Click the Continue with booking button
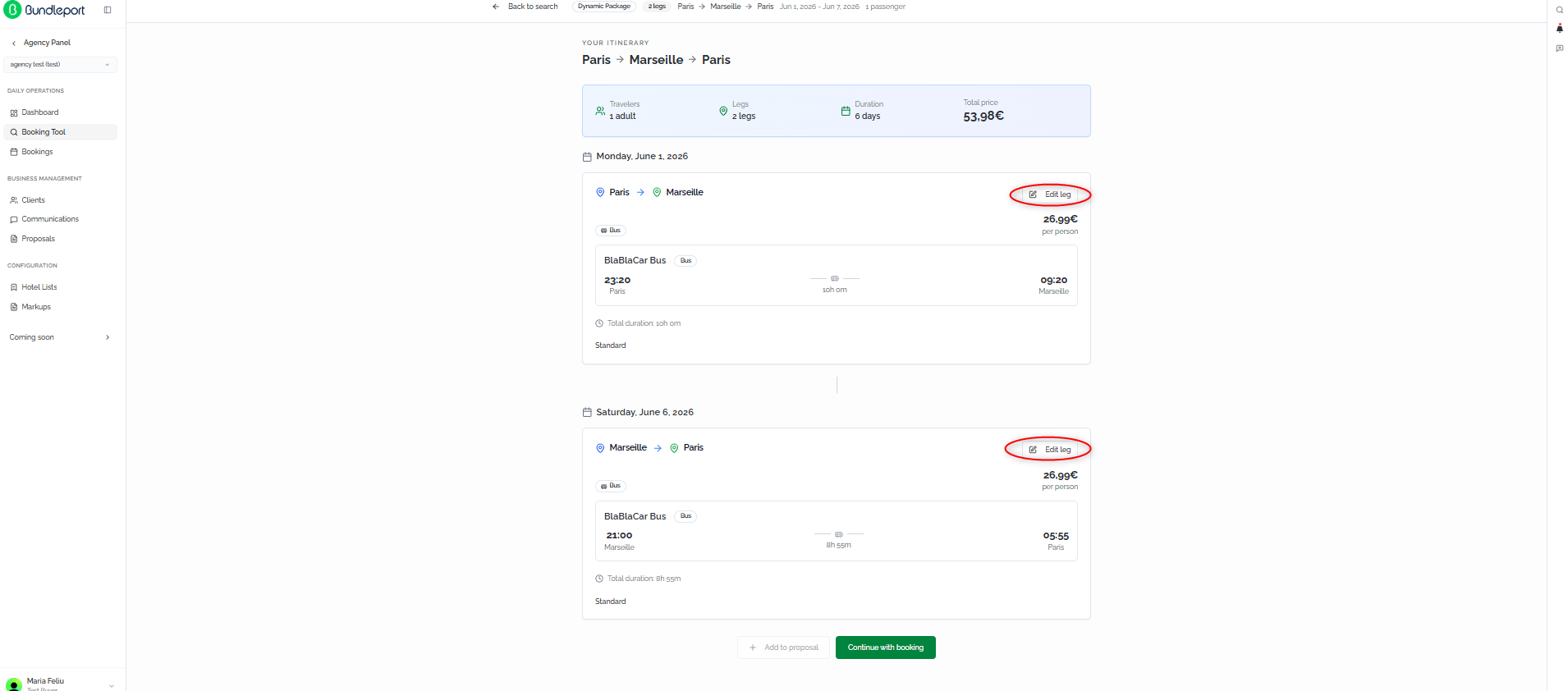 (x=886, y=648)
